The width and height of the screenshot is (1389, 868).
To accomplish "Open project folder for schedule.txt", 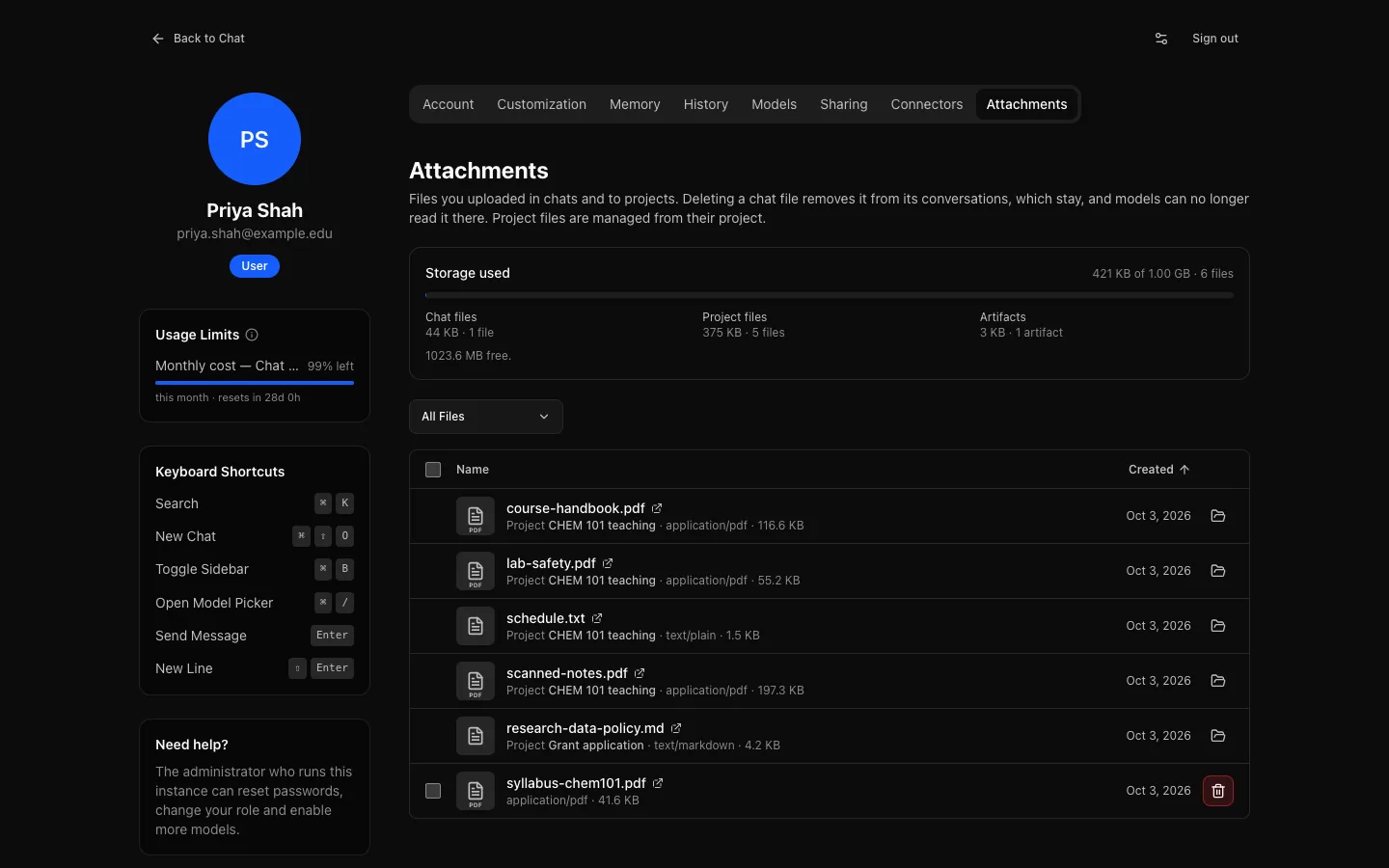I will coord(1218,626).
